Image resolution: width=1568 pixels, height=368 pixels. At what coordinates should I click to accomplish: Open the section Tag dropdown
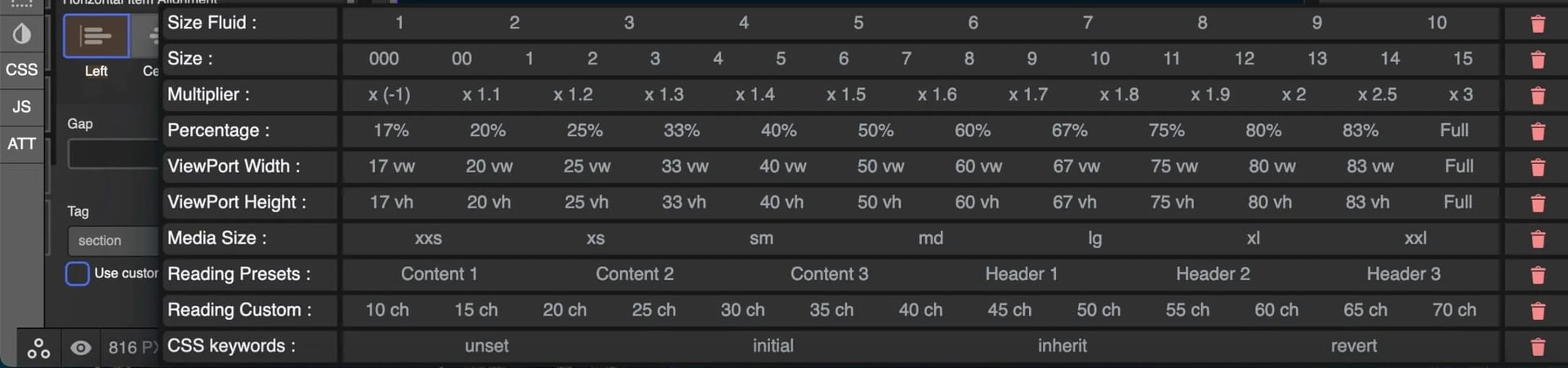coord(113,241)
